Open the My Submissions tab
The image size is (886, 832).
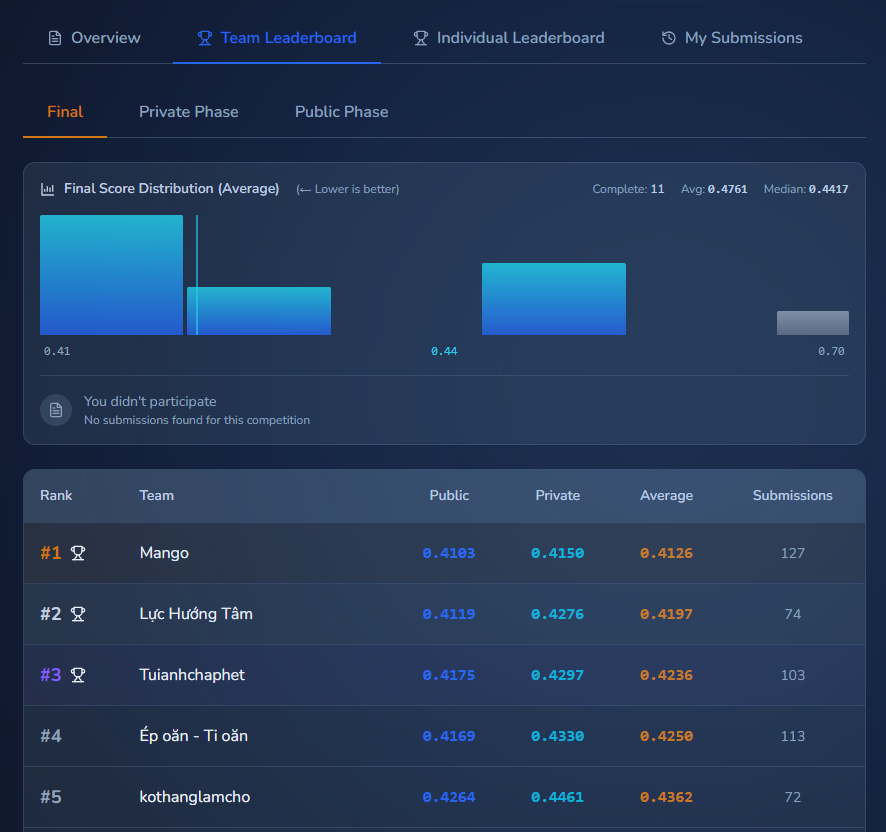pos(743,38)
